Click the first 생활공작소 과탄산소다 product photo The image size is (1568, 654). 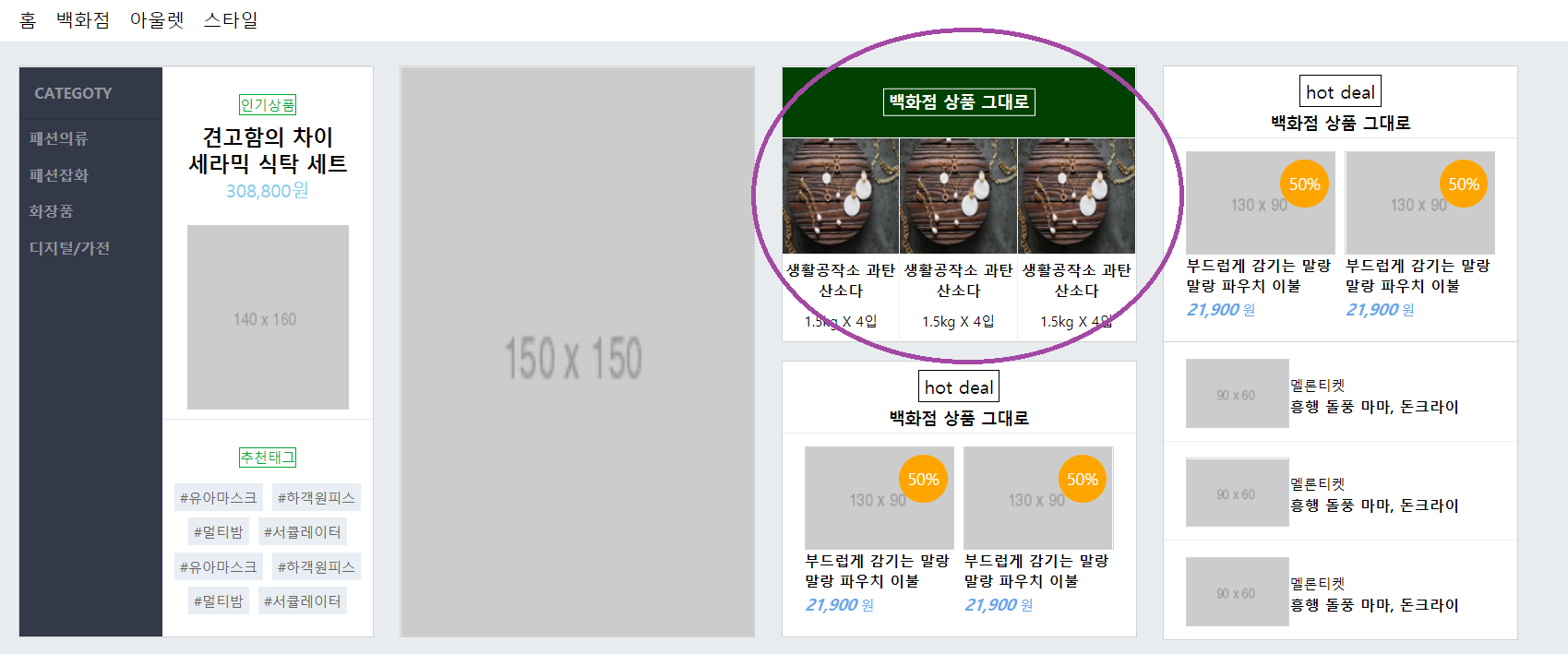tap(841, 196)
